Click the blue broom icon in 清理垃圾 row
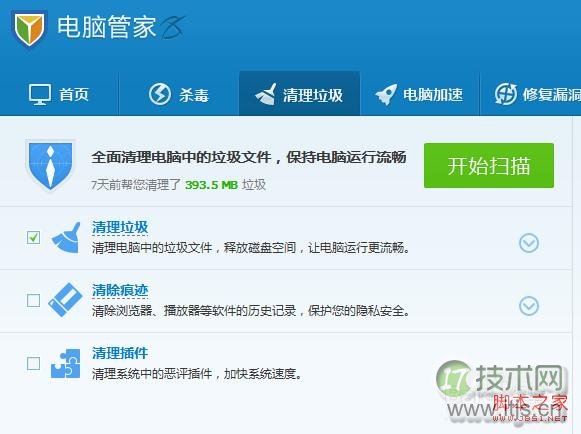The image size is (581, 434). click(66, 237)
